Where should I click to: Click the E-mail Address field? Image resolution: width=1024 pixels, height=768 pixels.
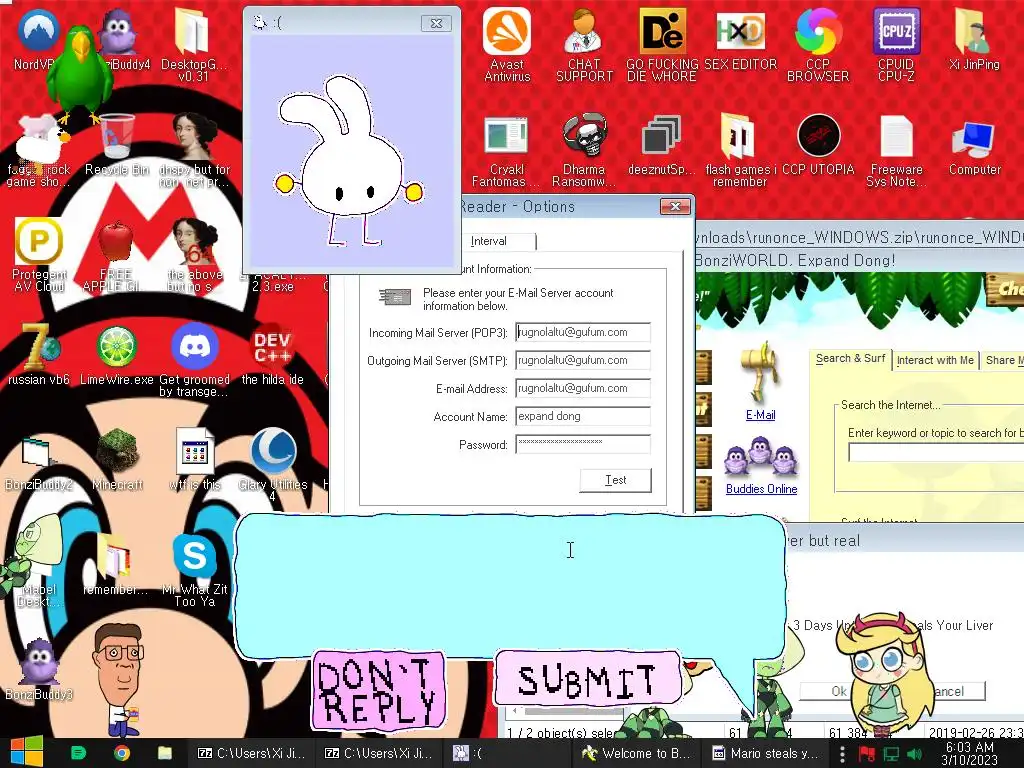coord(583,388)
